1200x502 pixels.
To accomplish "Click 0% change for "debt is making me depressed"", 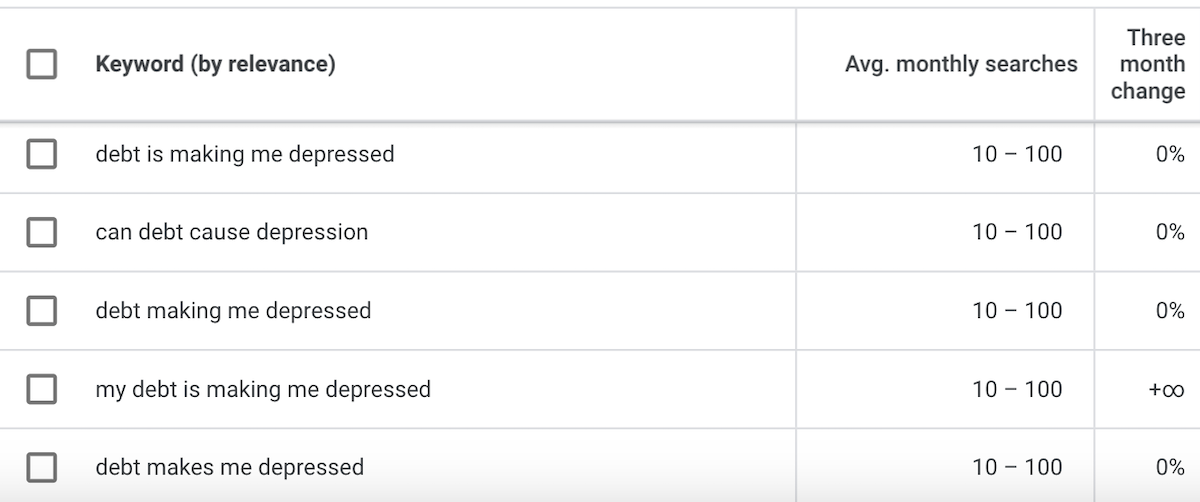I will click(1169, 154).
